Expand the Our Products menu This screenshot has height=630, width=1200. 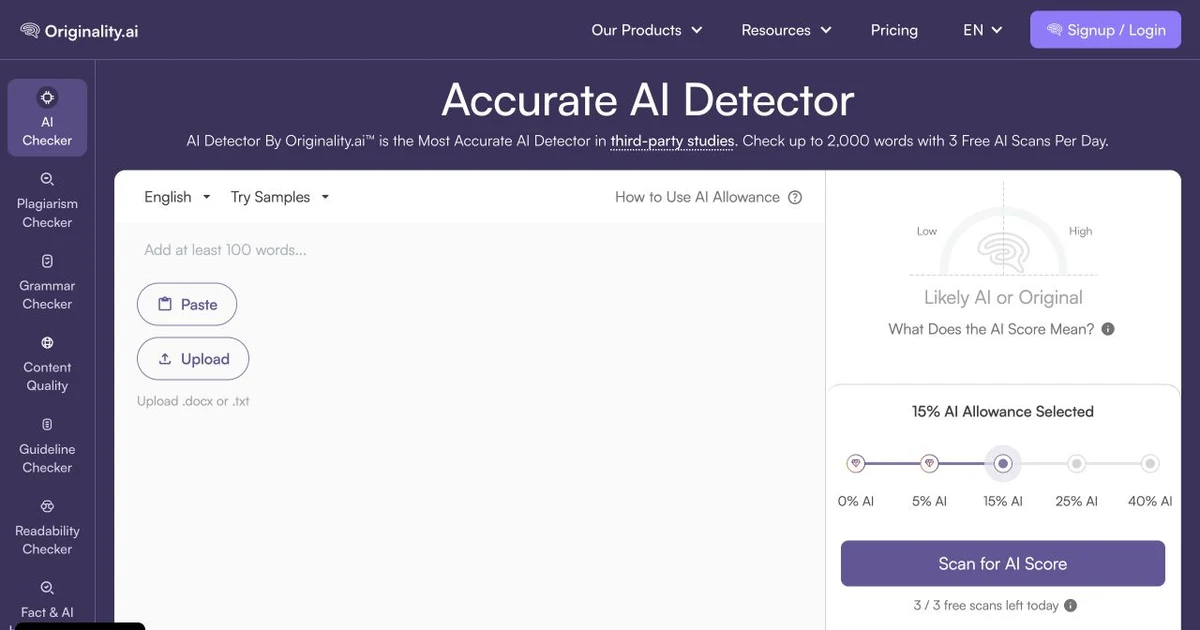[x=647, y=30]
